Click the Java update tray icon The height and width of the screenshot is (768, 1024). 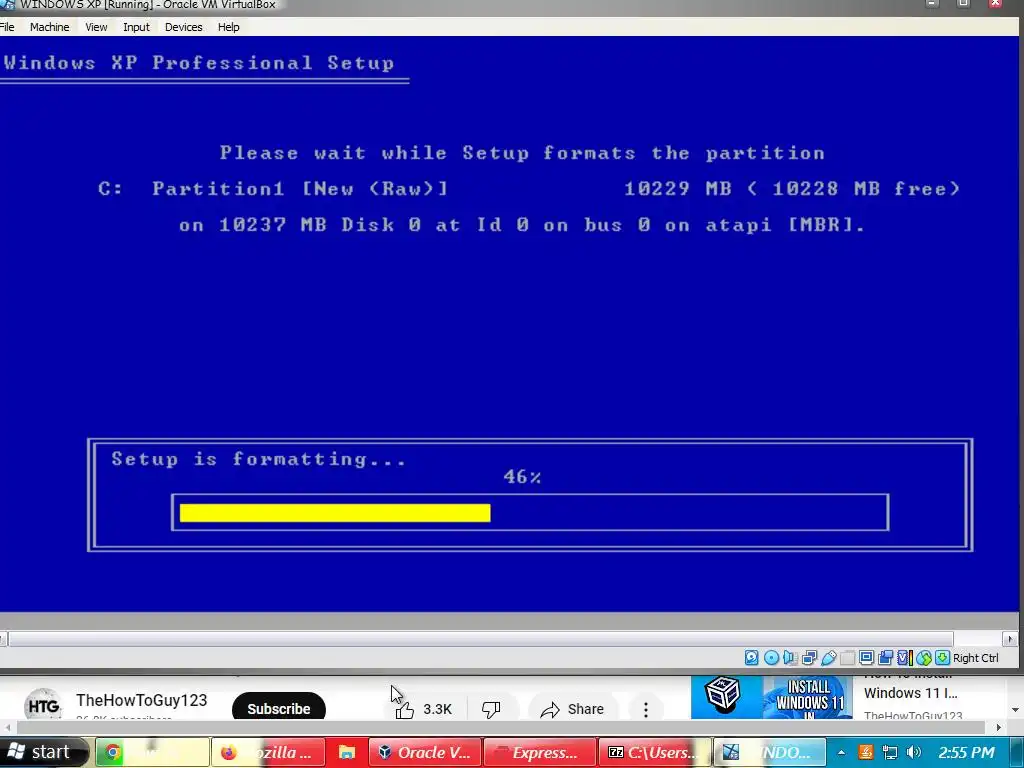865,752
